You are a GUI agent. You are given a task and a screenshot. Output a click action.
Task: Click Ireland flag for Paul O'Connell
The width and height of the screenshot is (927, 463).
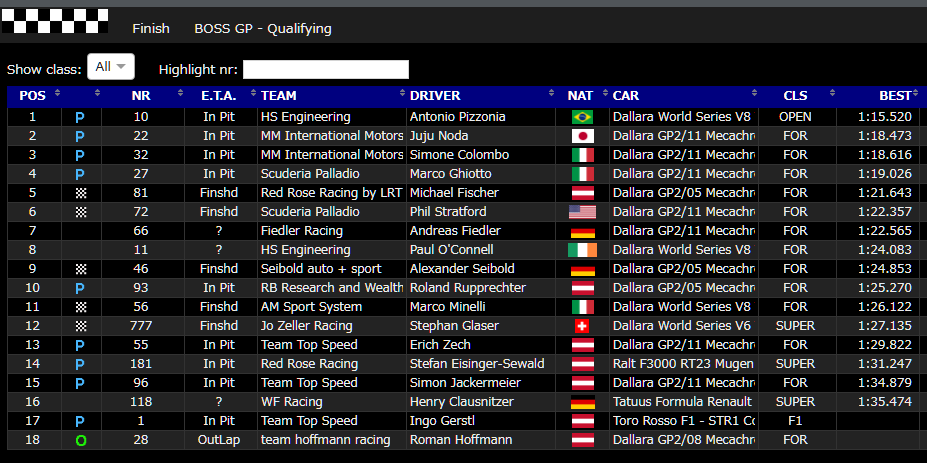pos(582,250)
